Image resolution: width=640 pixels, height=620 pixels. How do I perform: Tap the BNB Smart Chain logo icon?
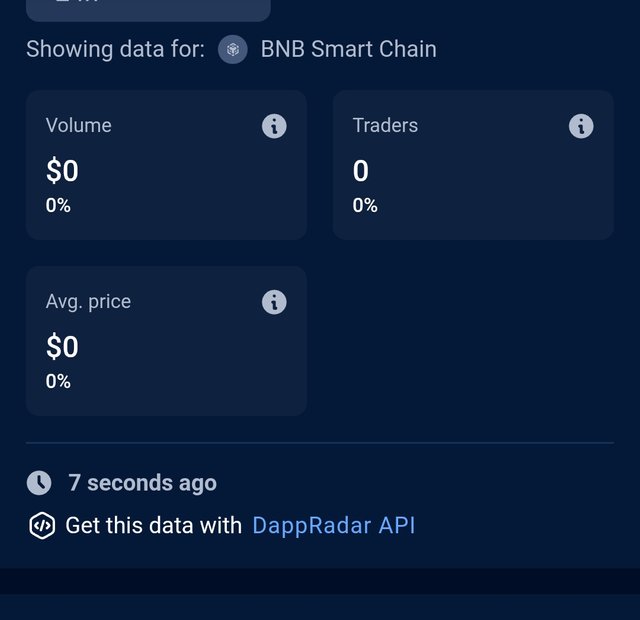click(233, 49)
